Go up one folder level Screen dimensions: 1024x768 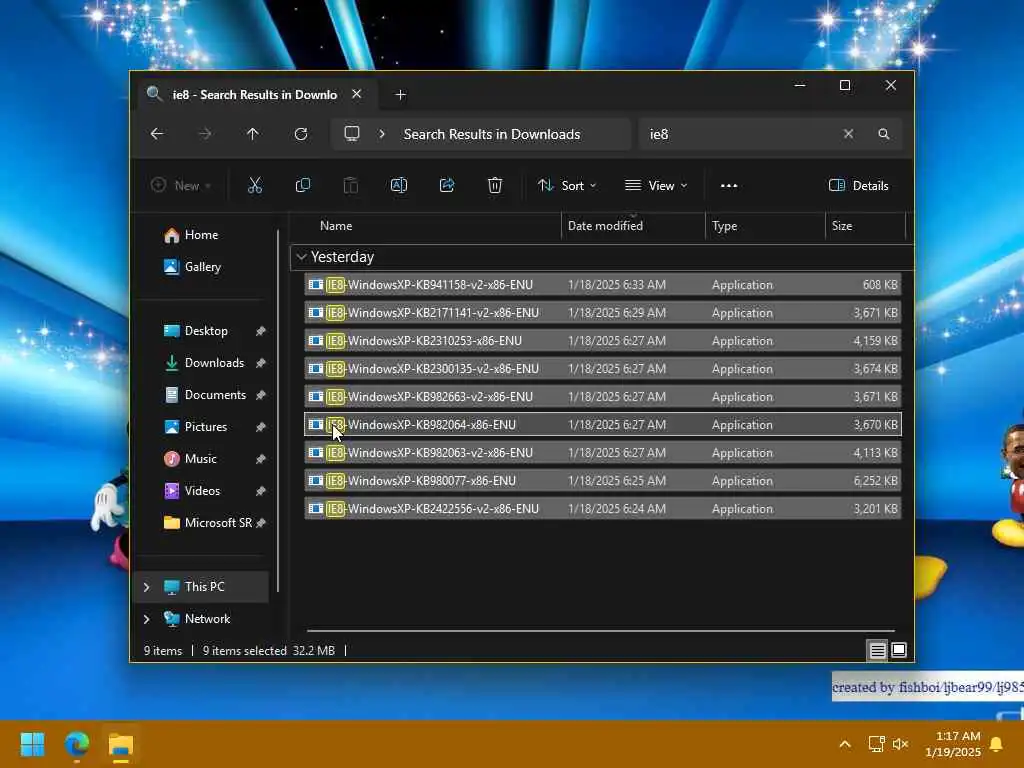point(253,134)
